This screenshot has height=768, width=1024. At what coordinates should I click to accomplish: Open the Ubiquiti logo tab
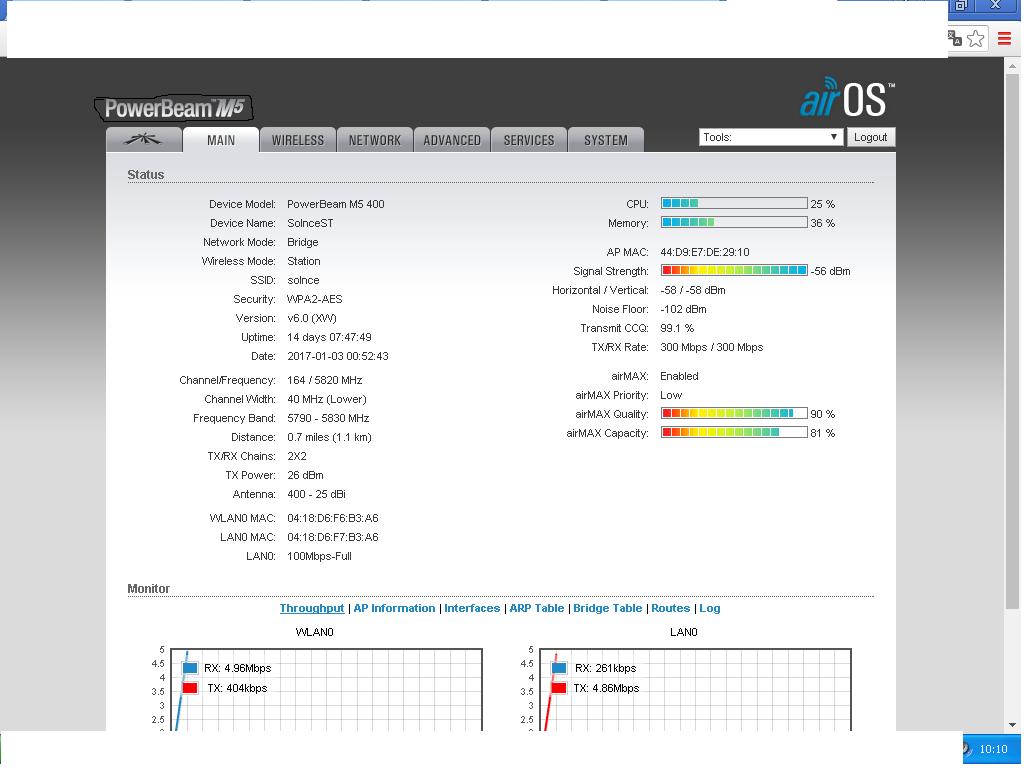pyautogui.click(x=144, y=139)
